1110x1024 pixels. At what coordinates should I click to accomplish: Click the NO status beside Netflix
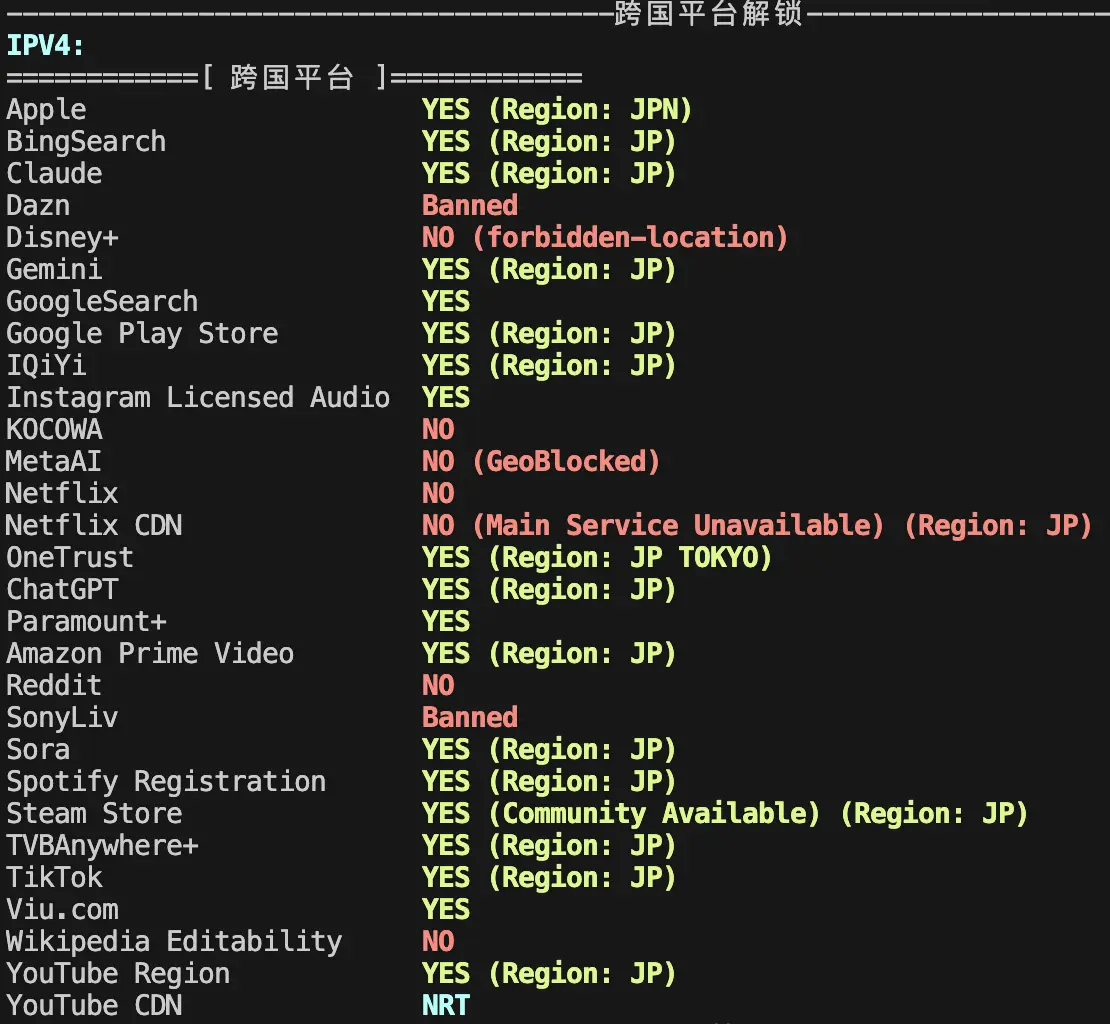(x=438, y=493)
